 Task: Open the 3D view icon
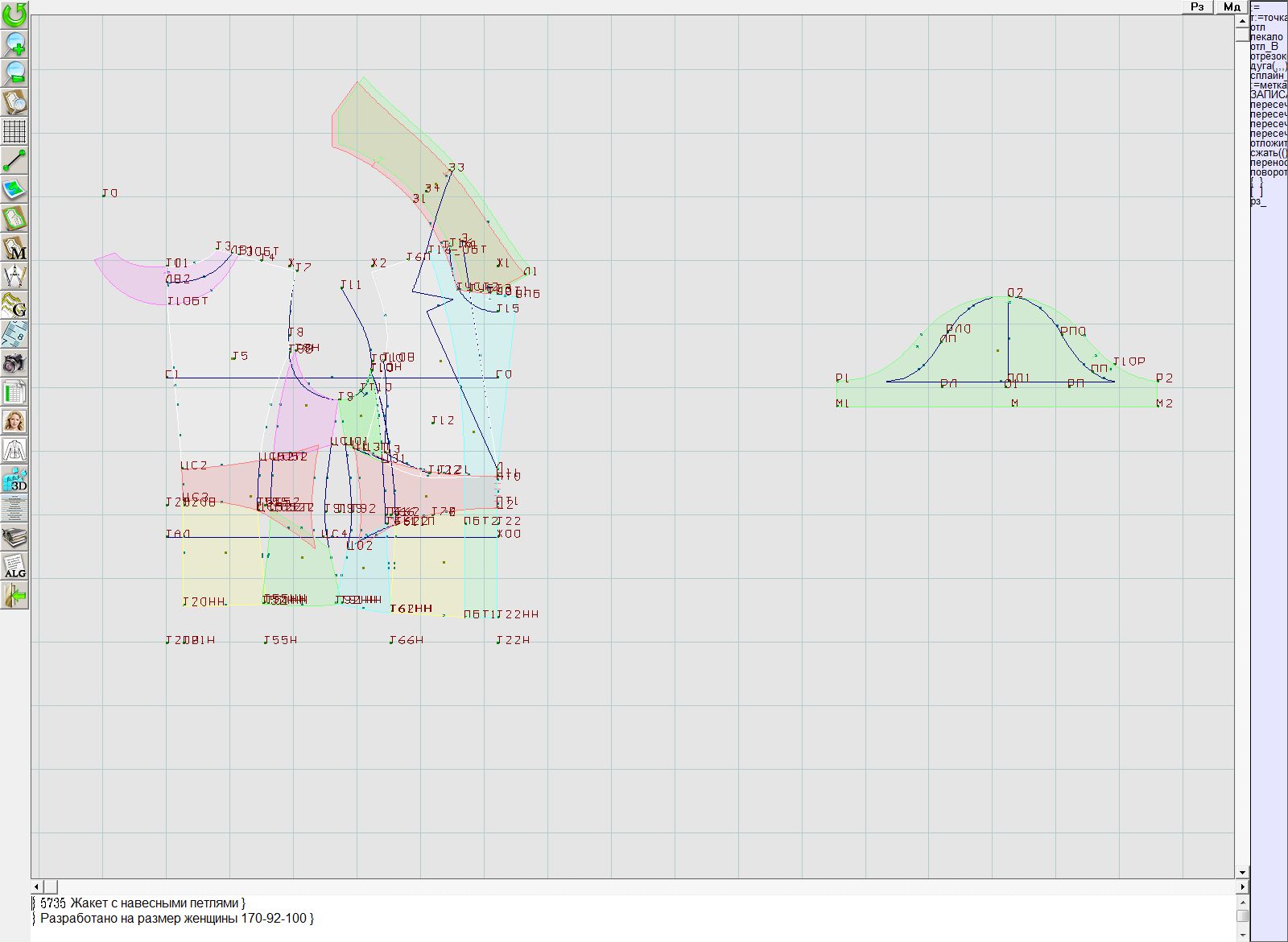coord(14,480)
